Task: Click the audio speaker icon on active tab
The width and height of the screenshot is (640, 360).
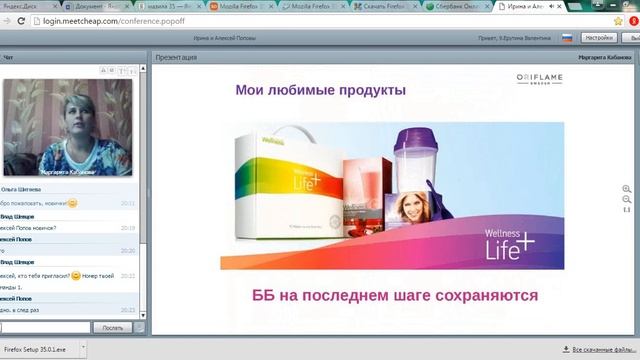Action: [551, 7]
